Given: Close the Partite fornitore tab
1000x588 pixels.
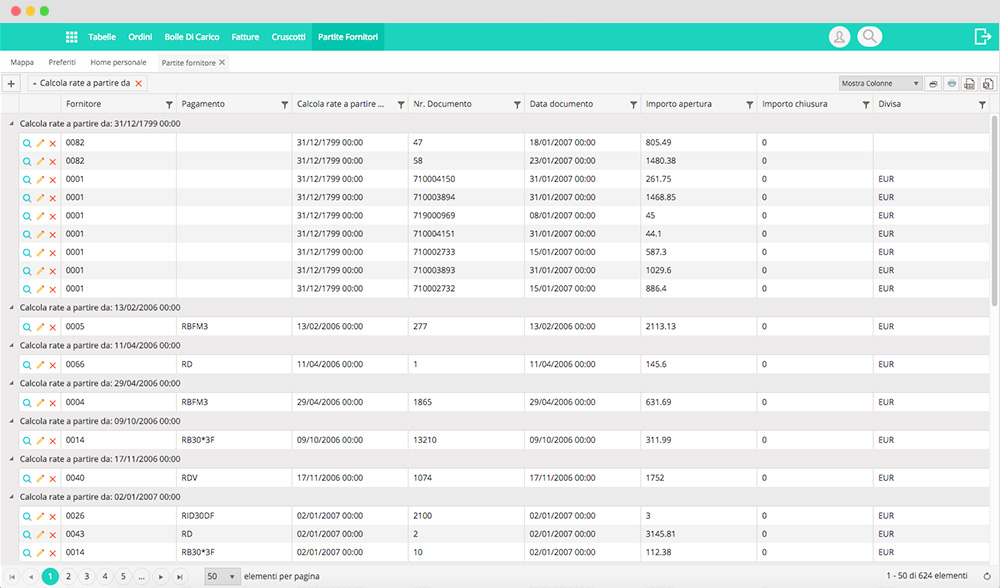Looking at the screenshot, I should pos(222,62).
